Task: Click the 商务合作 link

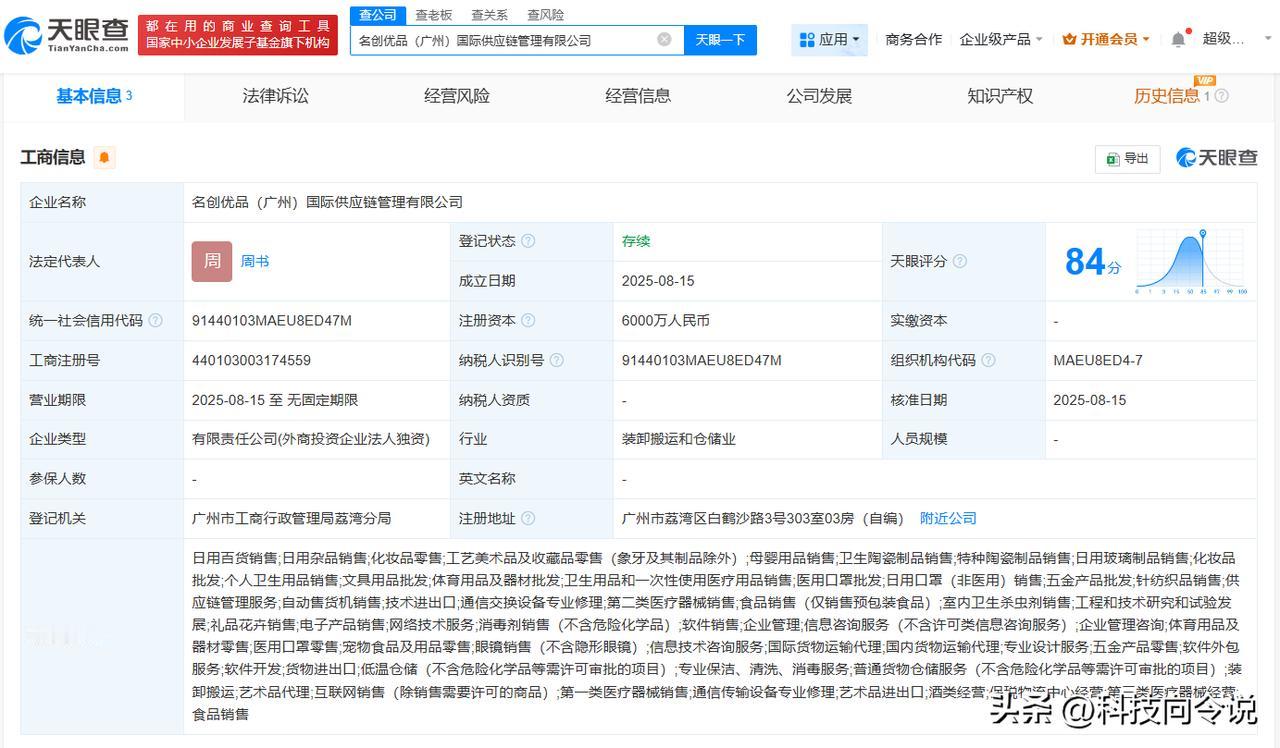Action: 913,39
